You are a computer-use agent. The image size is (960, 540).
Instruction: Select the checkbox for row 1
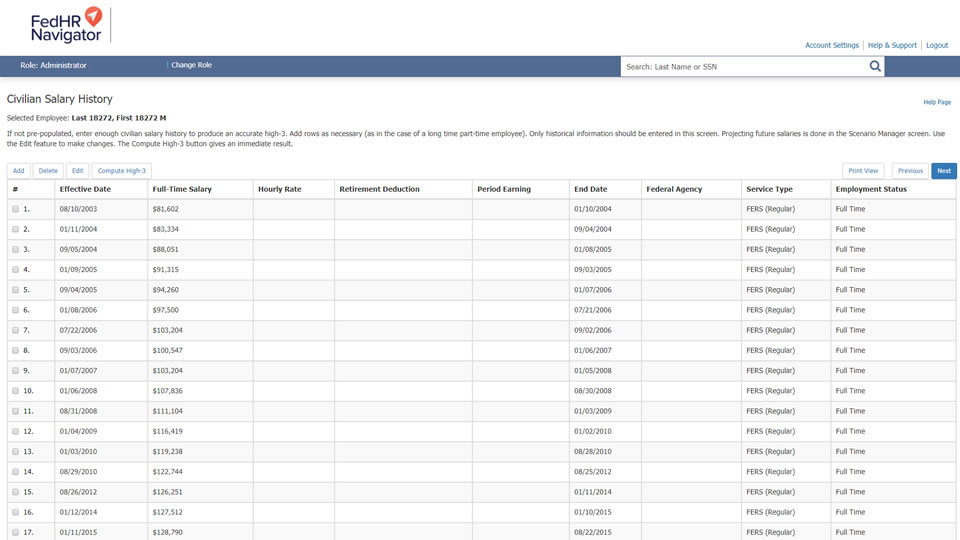point(15,209)
